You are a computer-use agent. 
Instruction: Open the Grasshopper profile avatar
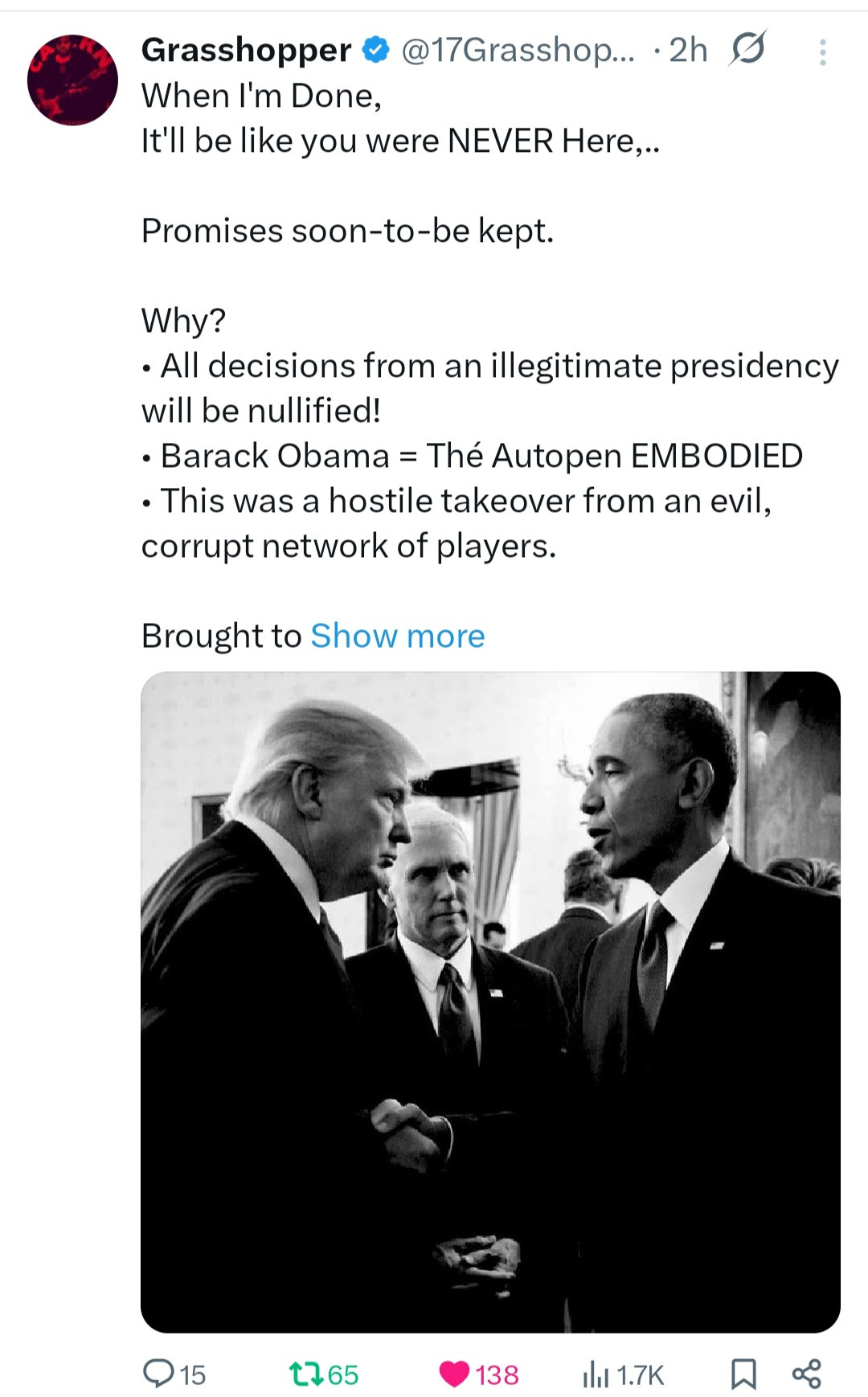click(x=72, y=80)
